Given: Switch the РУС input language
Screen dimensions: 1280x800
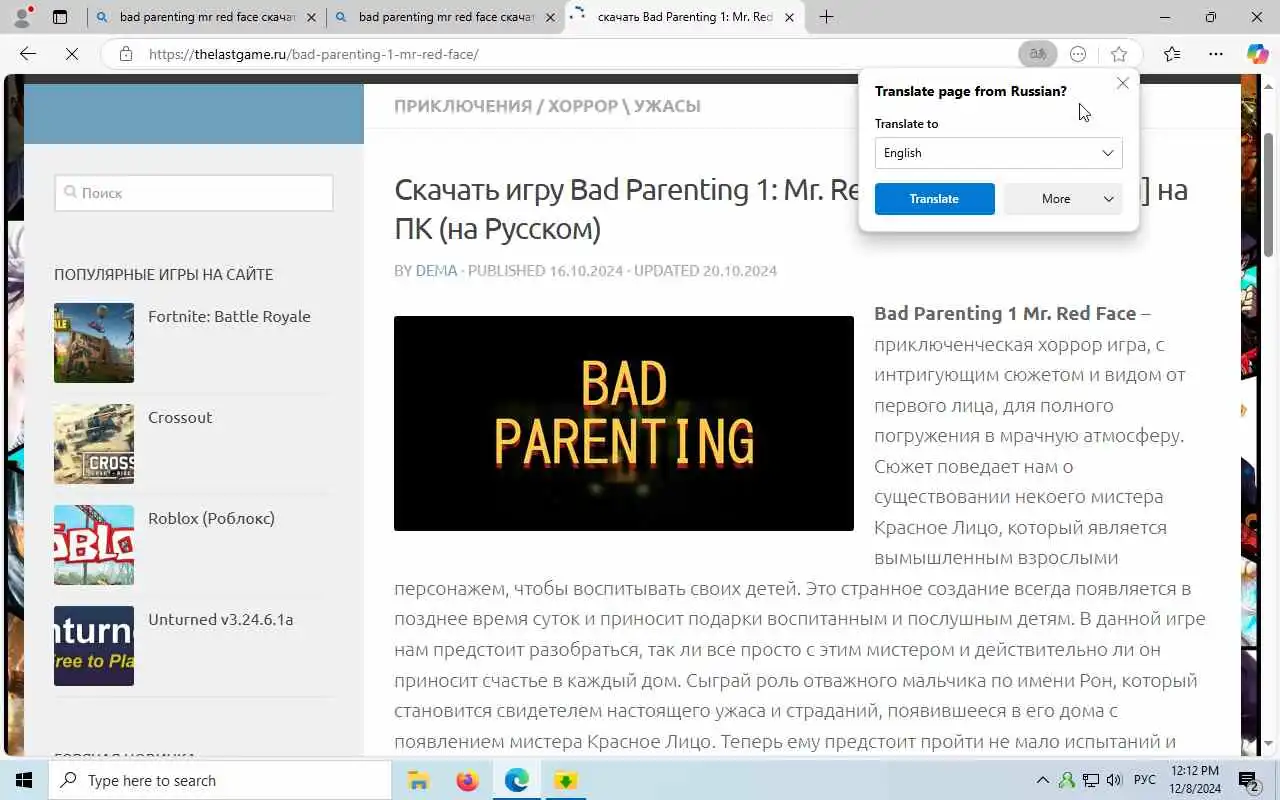Looking at the screenshot, I should [1145, 780].
